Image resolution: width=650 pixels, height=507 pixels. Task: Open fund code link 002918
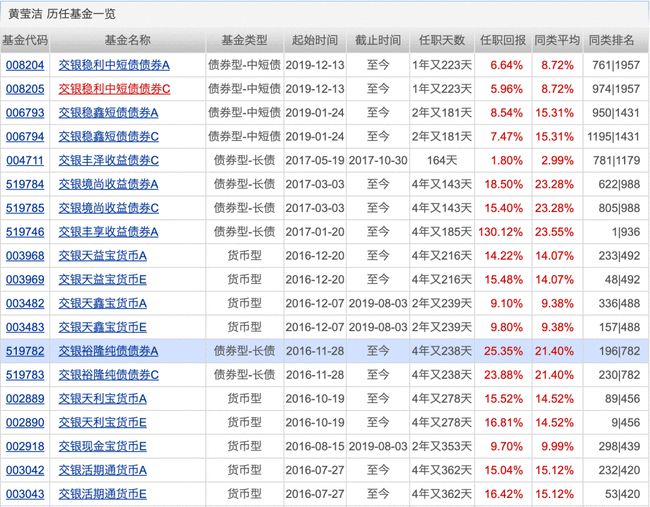[25, 446]
